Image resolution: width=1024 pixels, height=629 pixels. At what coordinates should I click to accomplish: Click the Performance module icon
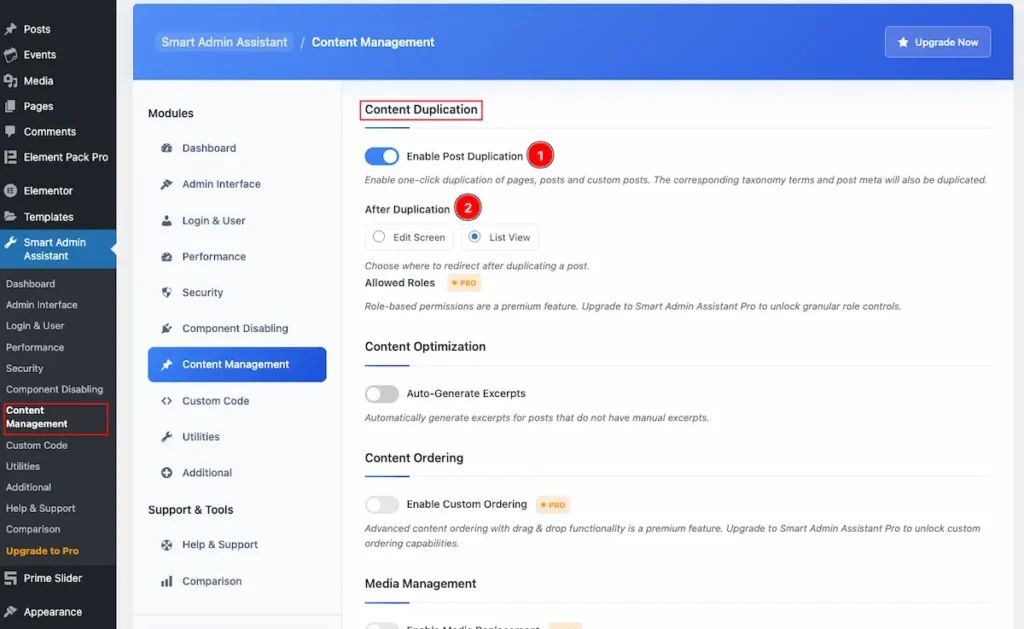click(167, 257)
